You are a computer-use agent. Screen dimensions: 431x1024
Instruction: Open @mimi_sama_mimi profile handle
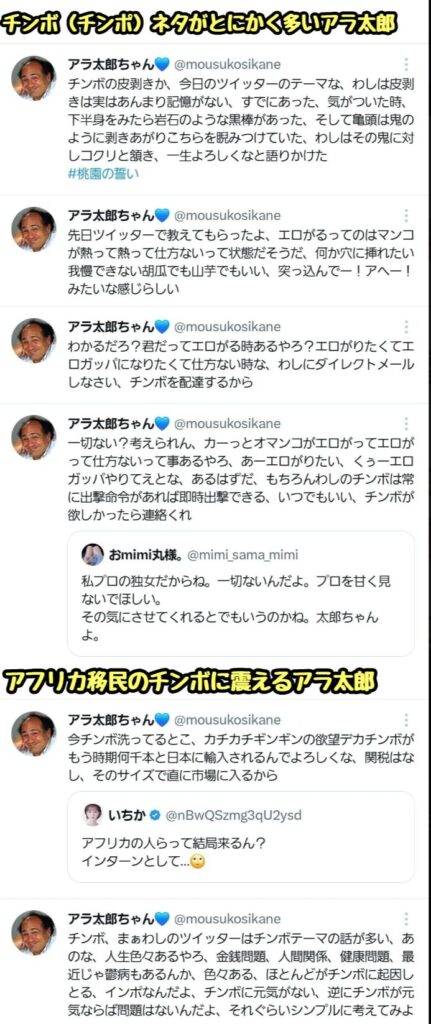click(x=242, y=555)
